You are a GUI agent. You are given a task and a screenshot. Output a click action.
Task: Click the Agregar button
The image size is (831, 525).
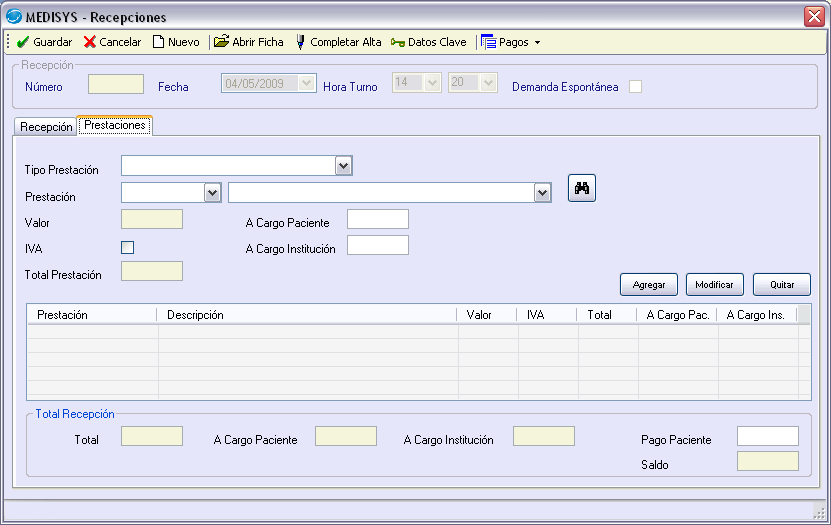pos(649,284)
